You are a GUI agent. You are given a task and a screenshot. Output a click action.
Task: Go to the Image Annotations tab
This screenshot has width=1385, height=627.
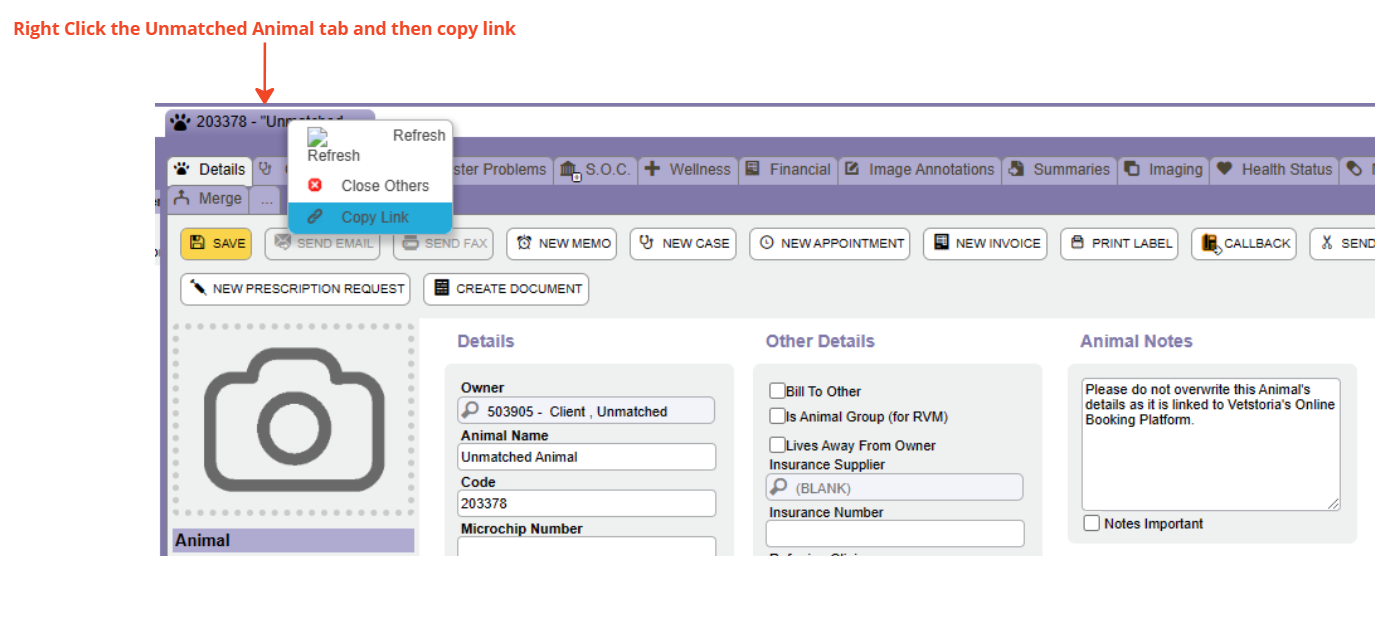pos(919,169)
